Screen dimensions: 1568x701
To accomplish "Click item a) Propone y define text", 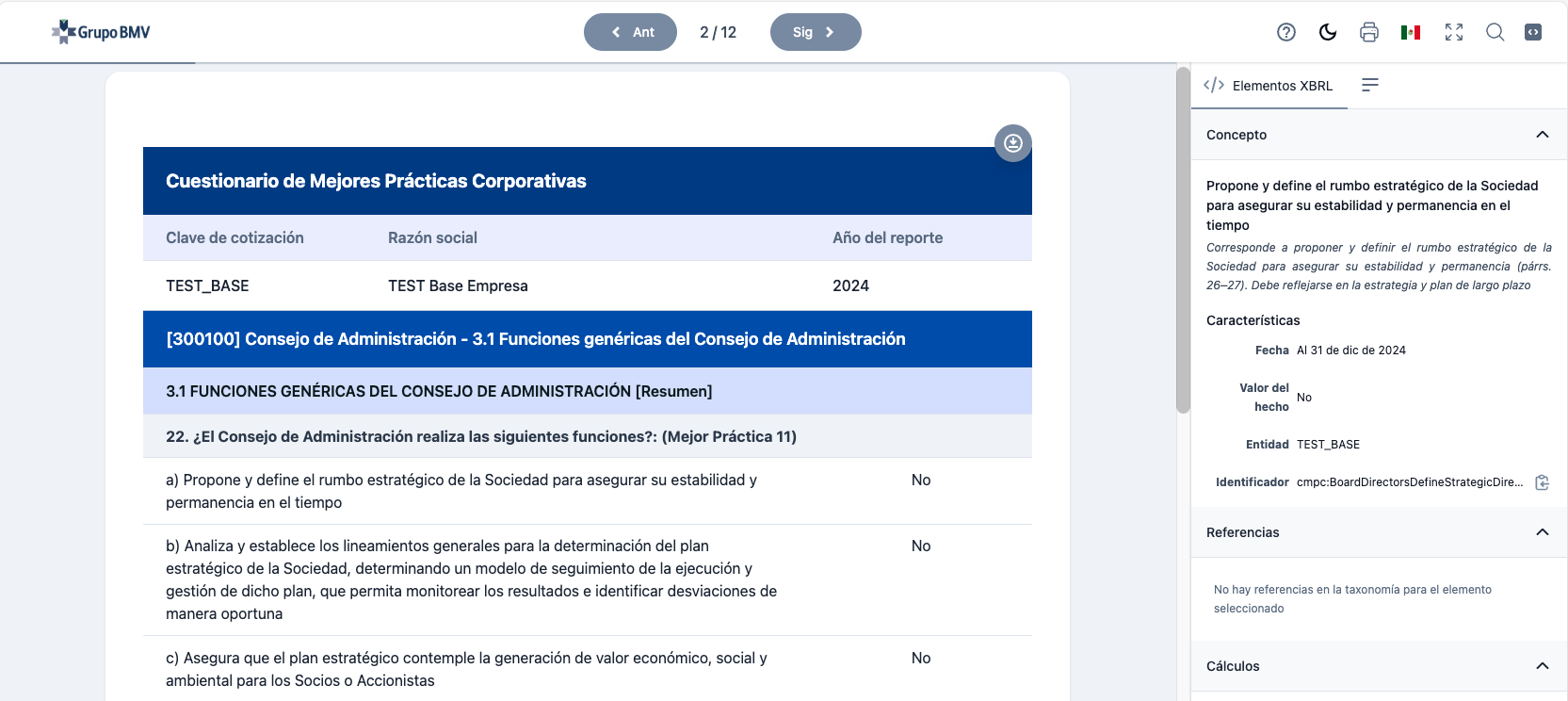I will (461, 492).
